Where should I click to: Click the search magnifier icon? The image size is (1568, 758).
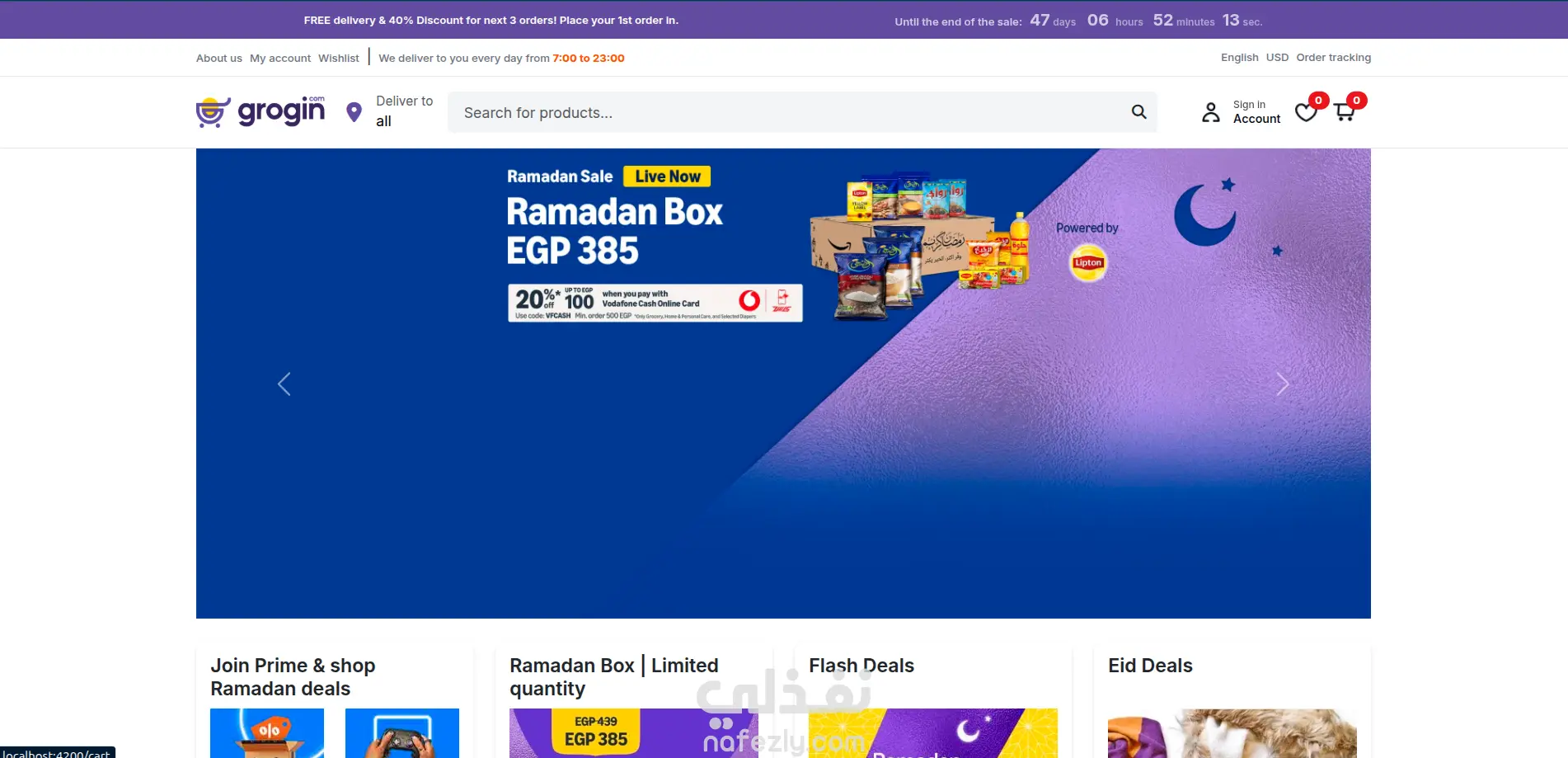(1139, 112)
